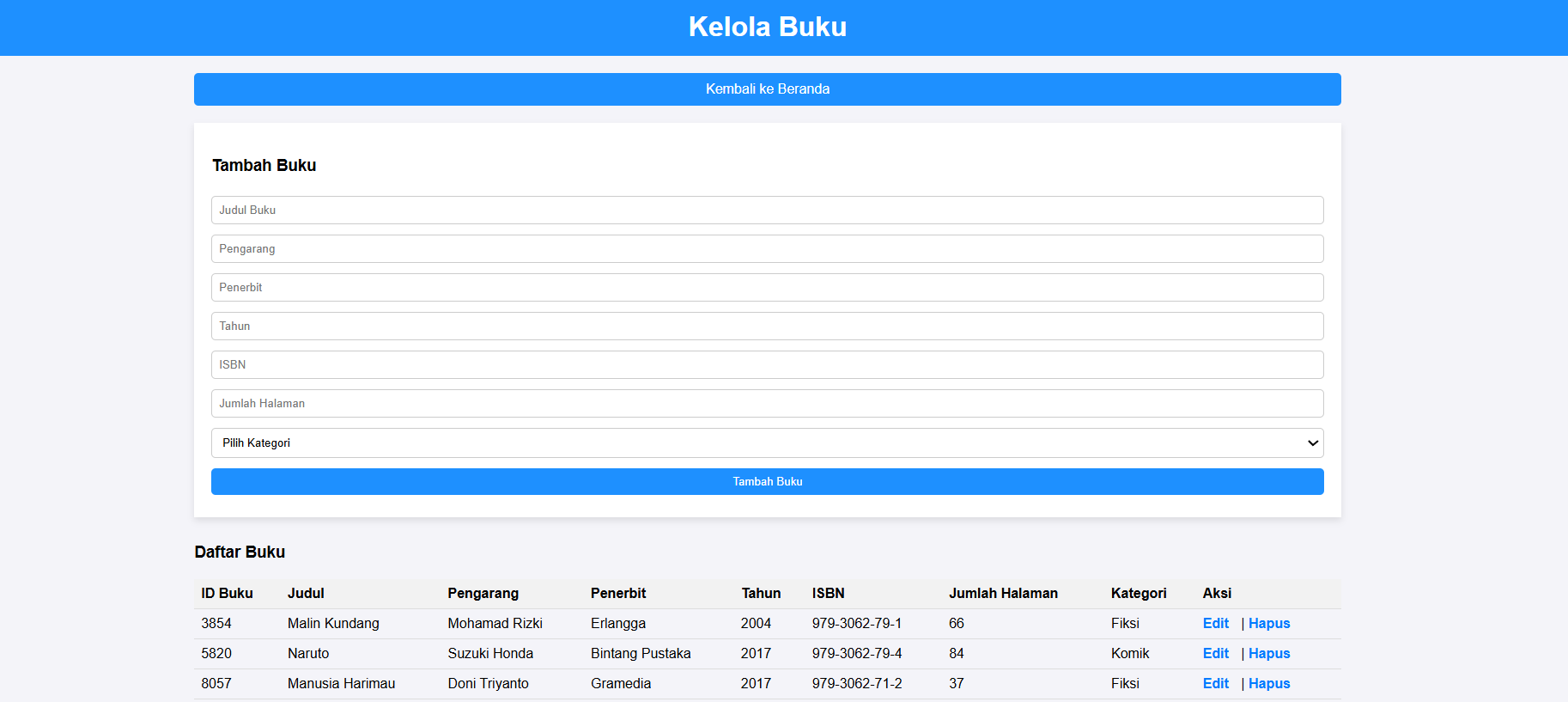Select the Kategori column header
This screenshot has width=1568, height=702.
(x=1139, y=593)
